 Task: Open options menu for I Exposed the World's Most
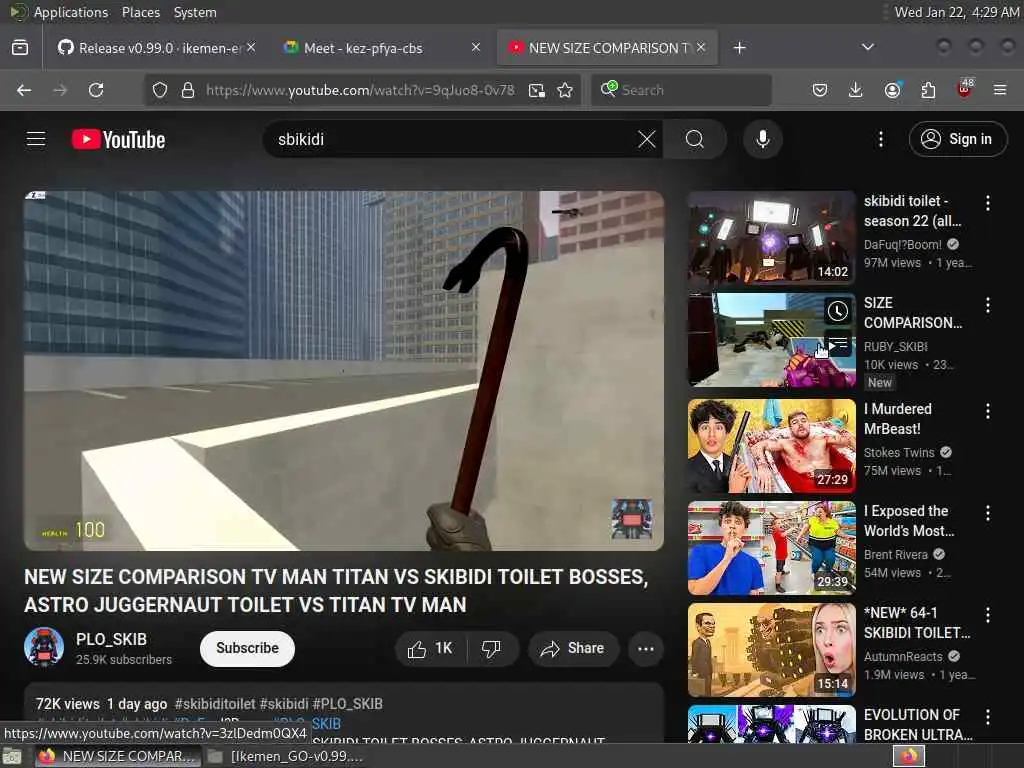(988, 513)
